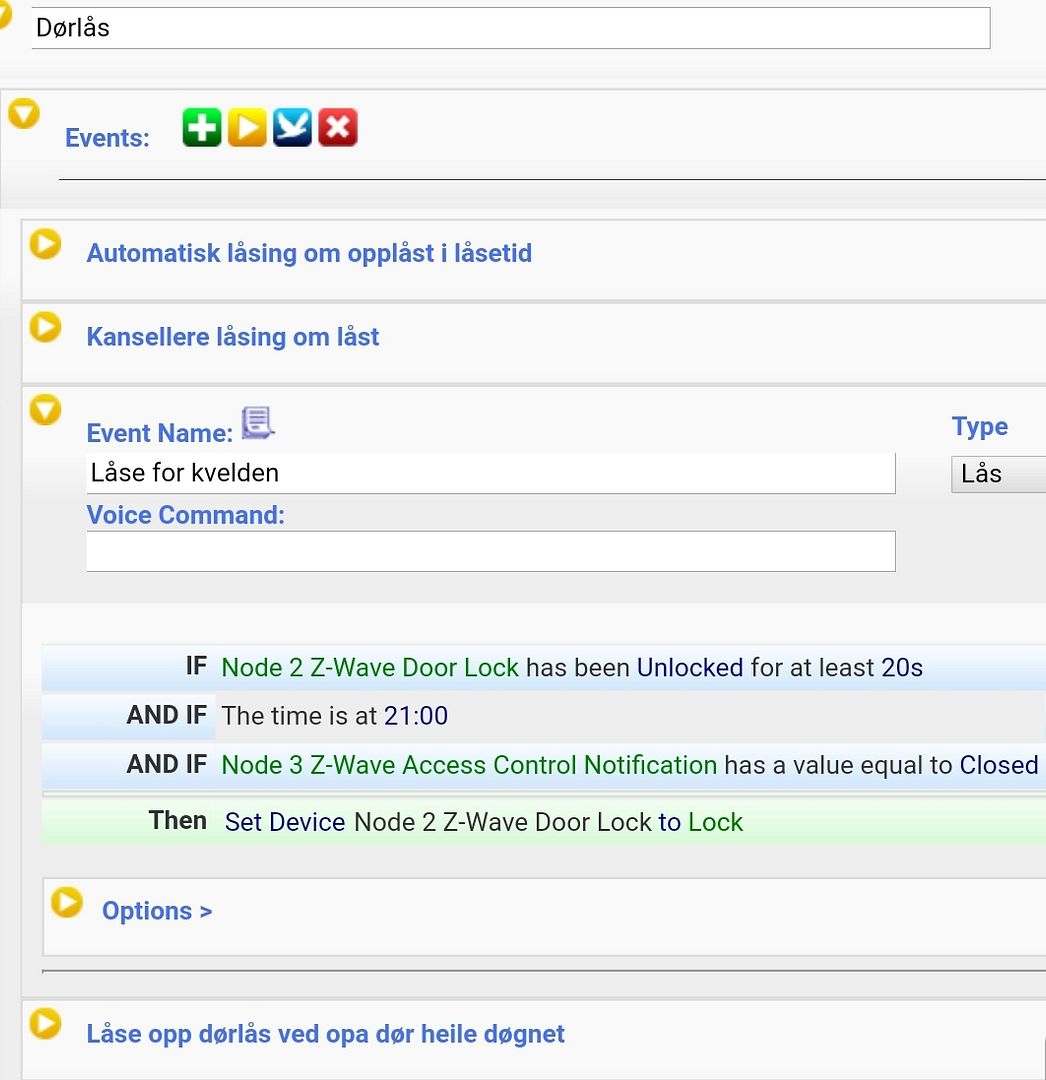
Task: Run the events using the yellow play icon
Action: pos(247,127)
